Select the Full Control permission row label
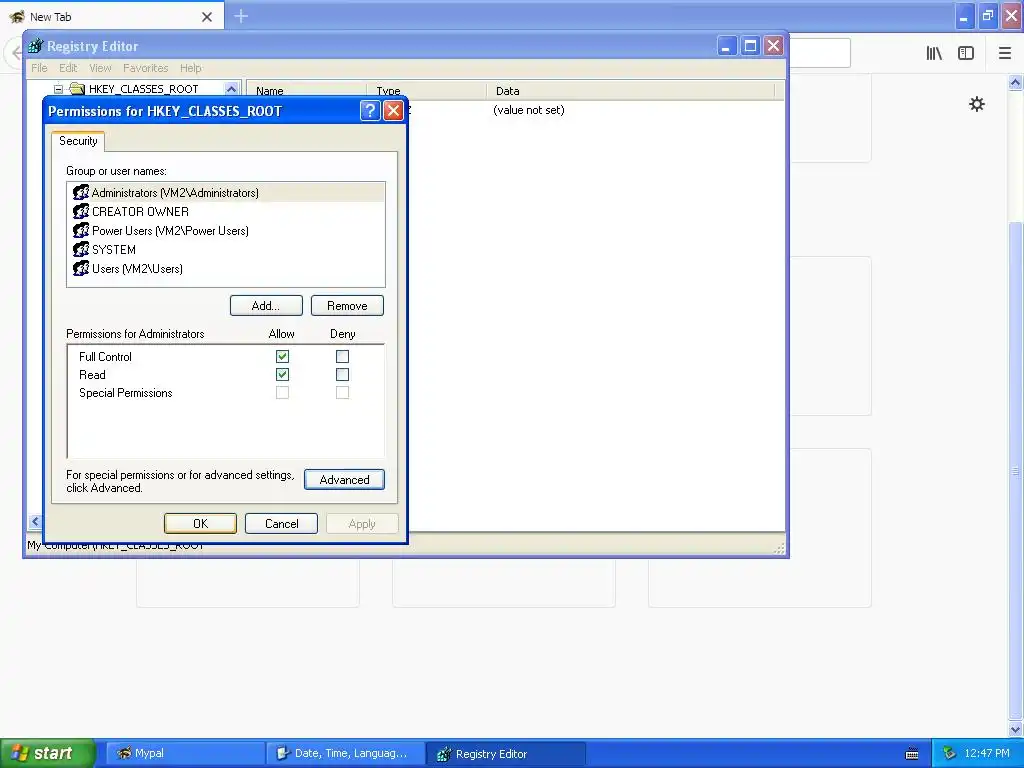The height and width of the screenshot is (768, 1024). coord(105,357)
